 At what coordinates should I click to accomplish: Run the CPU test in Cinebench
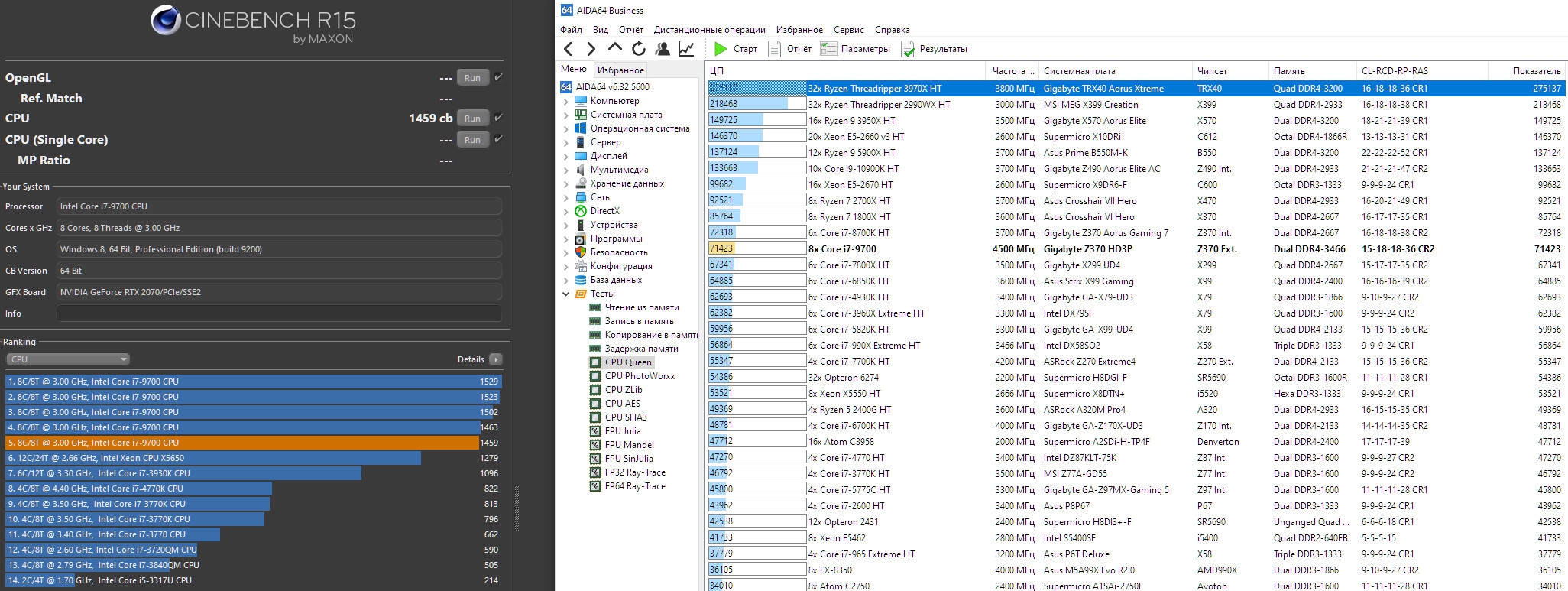(472, 118)
